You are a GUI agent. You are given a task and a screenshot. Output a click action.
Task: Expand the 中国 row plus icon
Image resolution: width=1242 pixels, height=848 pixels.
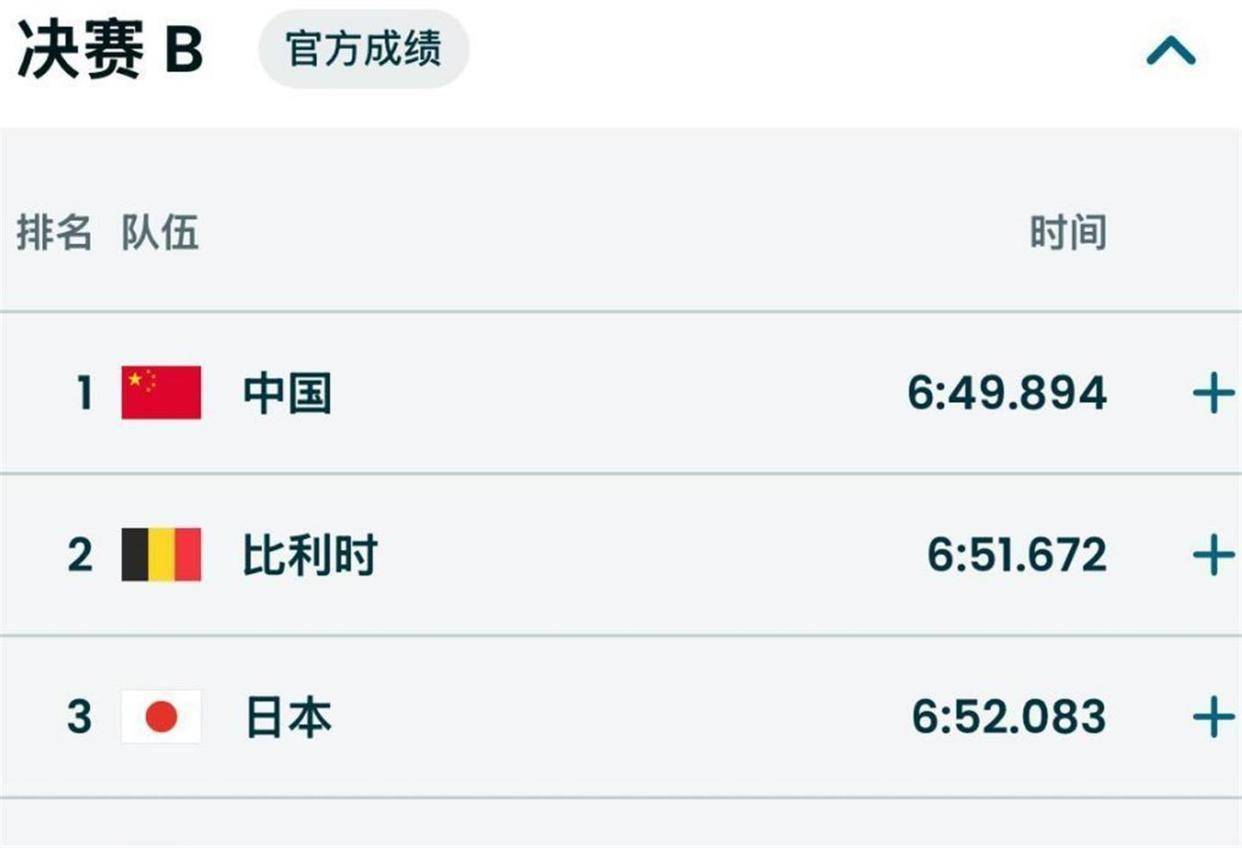click(1213, 394)
